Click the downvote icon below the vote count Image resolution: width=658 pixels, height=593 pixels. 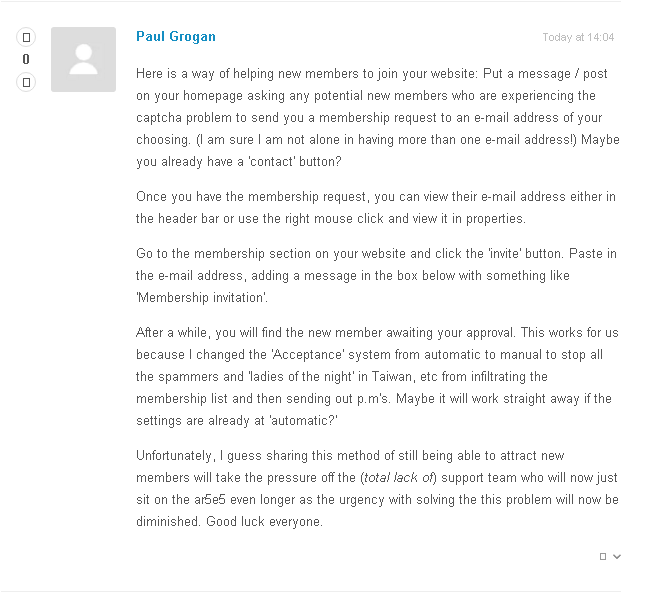pyautogui.click(x=26, y=81)
